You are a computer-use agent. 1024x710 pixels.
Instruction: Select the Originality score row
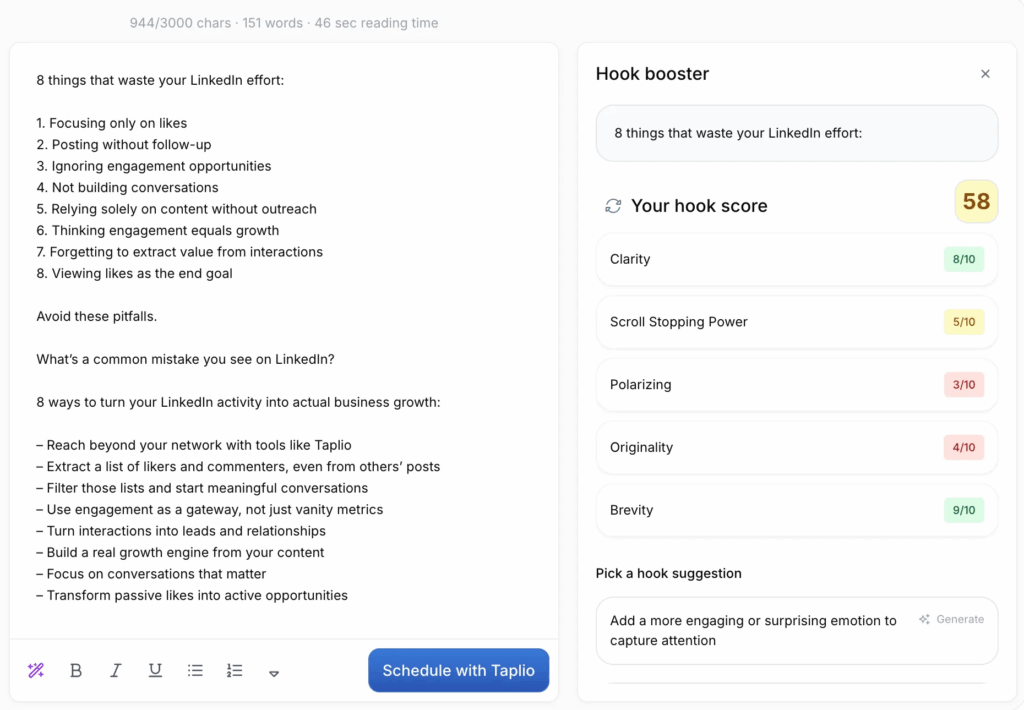[x=796, y=447]
